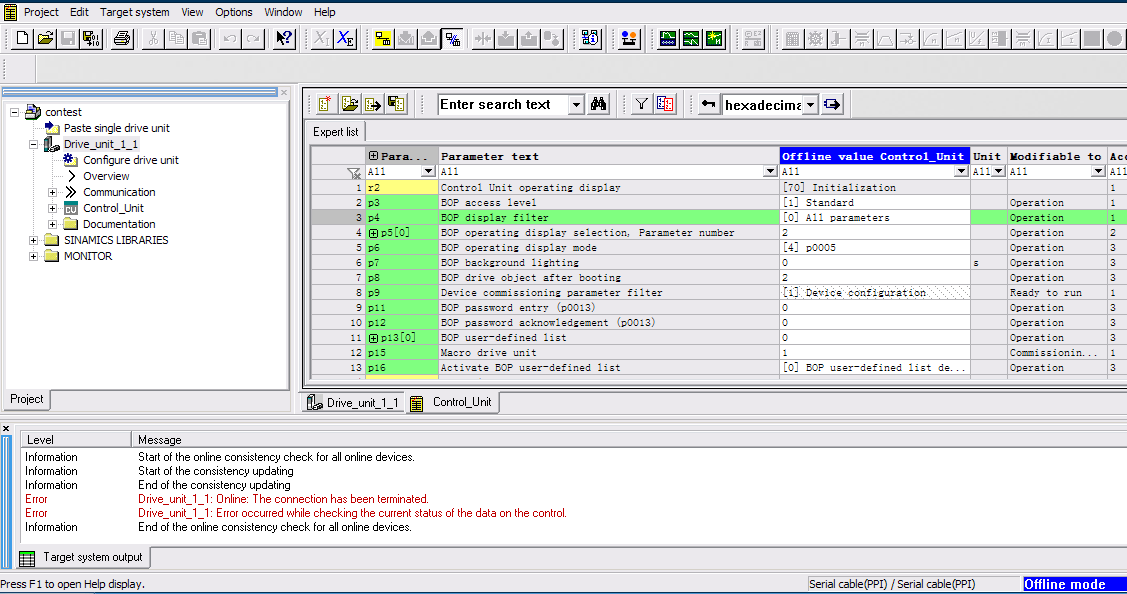
Task: Click the p9 Device configuration value cell
Action: tap(874, 293)
